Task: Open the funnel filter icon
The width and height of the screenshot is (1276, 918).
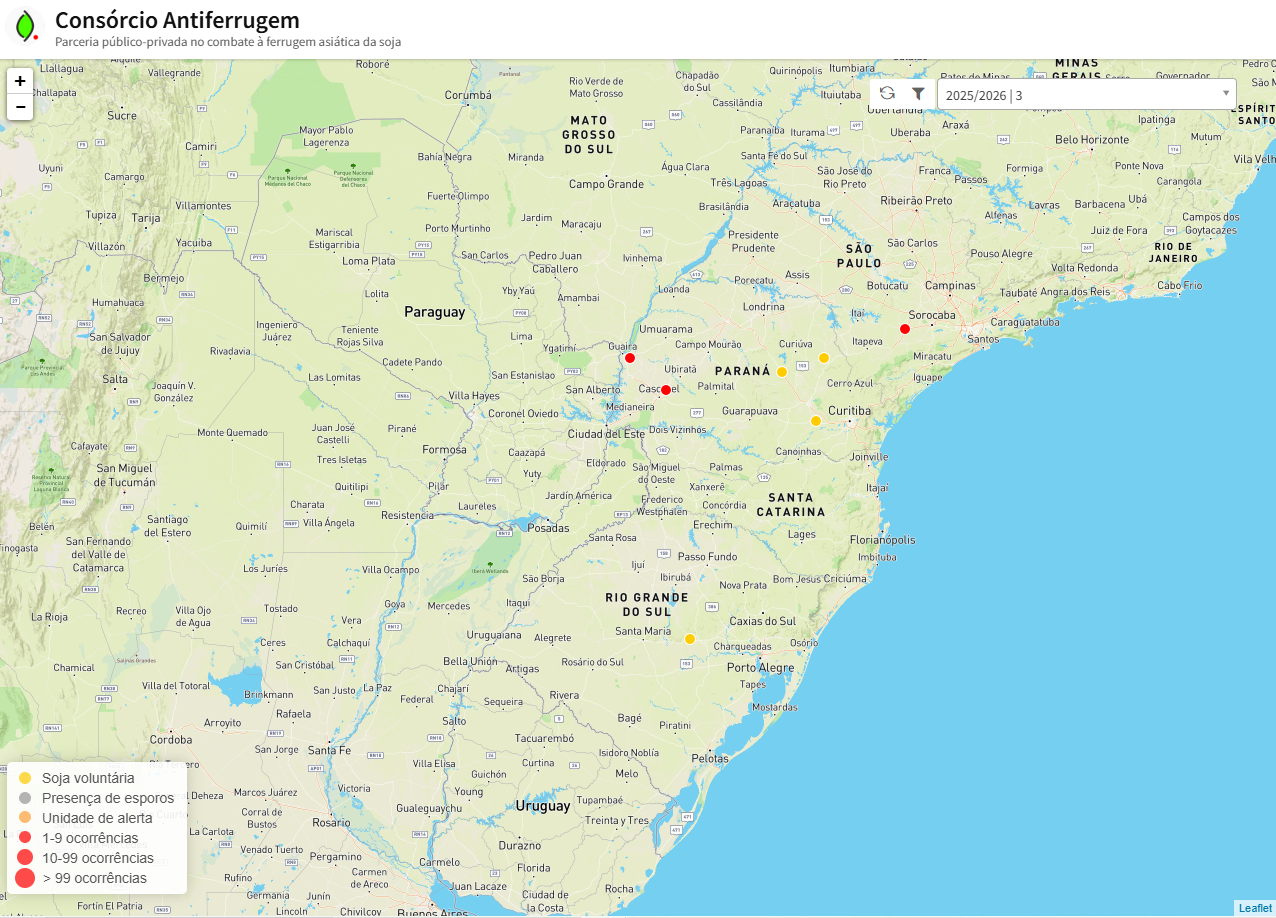Action: tap(918, 94)
